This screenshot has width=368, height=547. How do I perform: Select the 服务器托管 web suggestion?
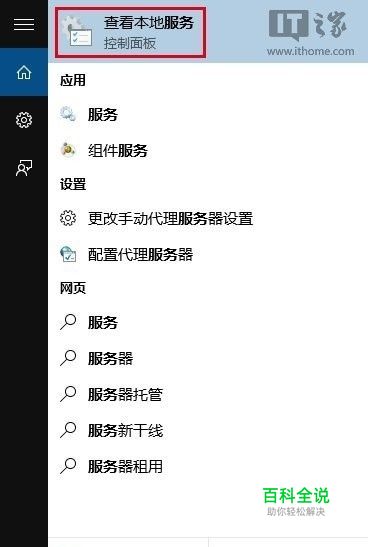click(208, 395)
